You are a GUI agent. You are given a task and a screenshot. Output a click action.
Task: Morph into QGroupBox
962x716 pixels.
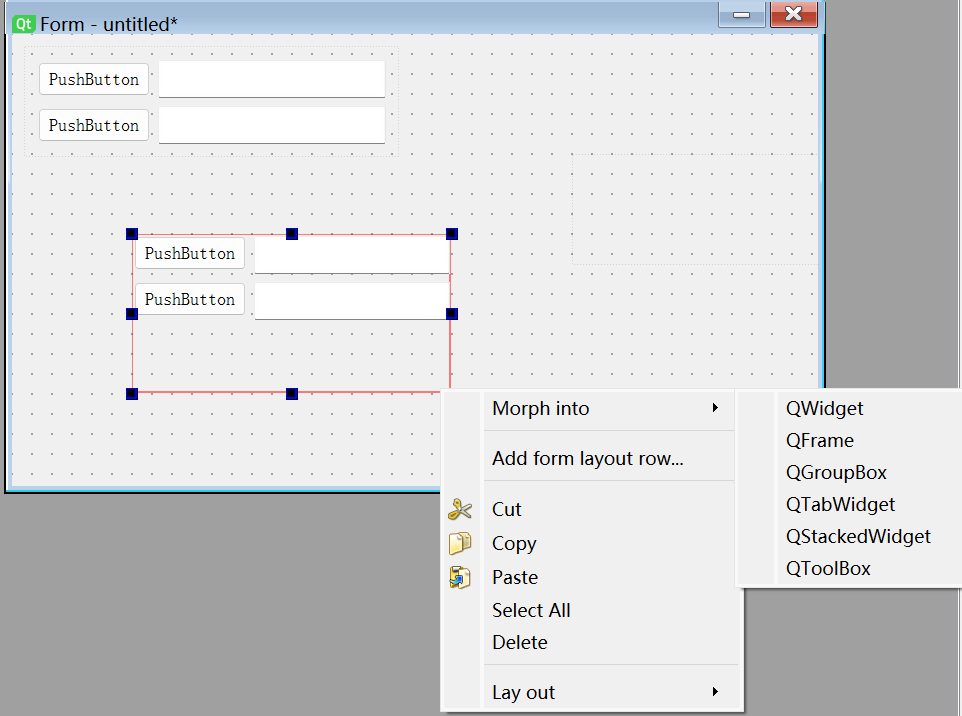tap(836, 472)
